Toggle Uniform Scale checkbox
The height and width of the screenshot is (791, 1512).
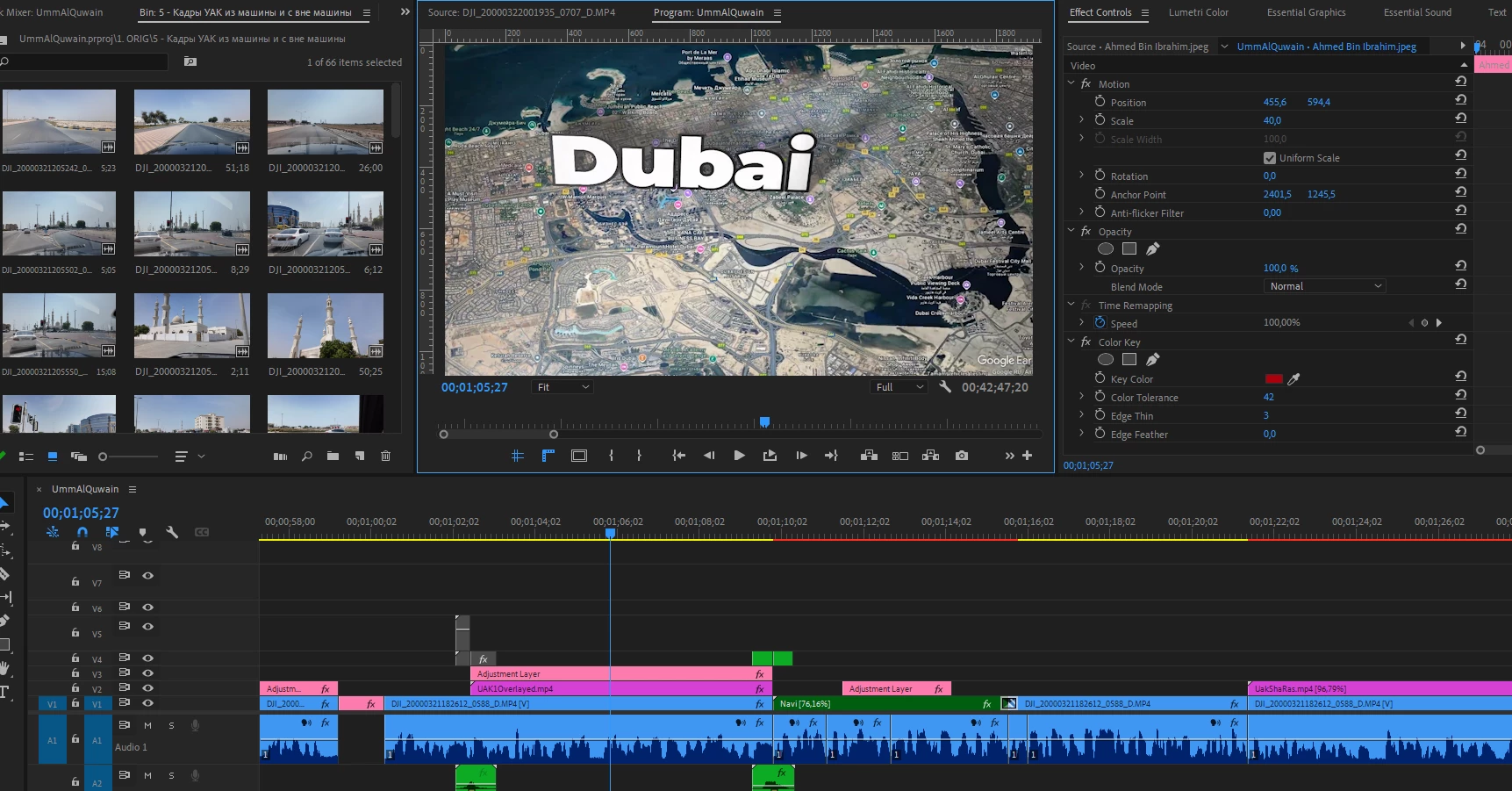coord(1270,158)
